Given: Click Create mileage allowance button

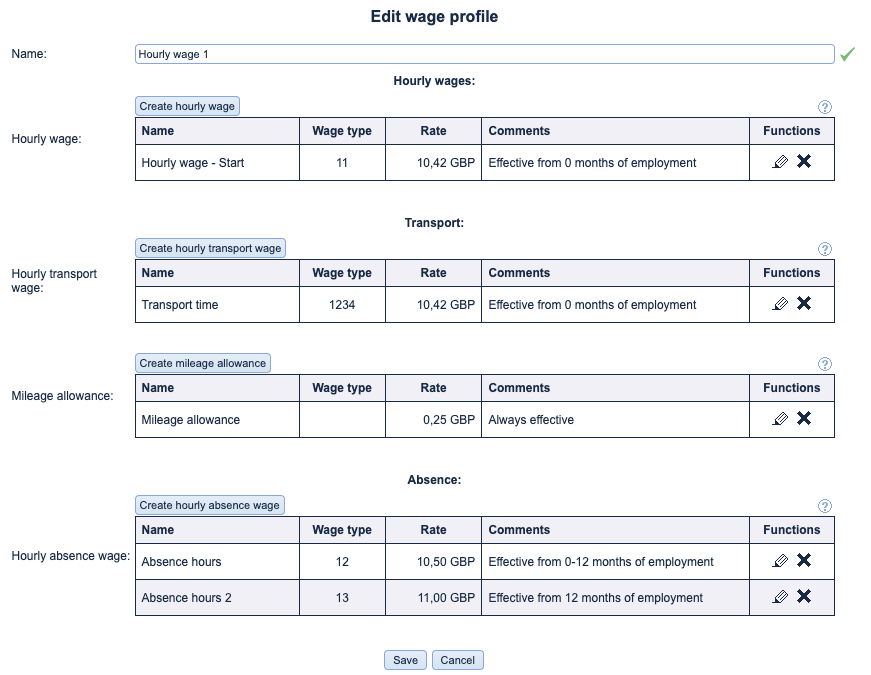Looking at the screenshot, I should pyautogui.click(x=203, y=363).
